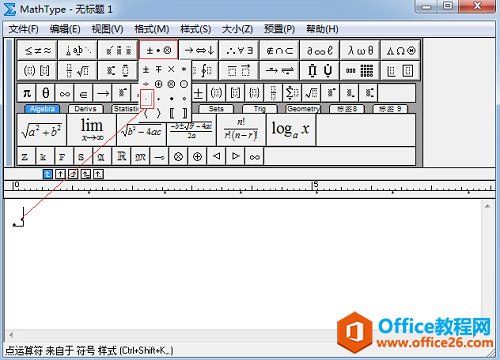Pick the right angle bracket in the dropdown
Screen dimensions: 500x360
159,113
